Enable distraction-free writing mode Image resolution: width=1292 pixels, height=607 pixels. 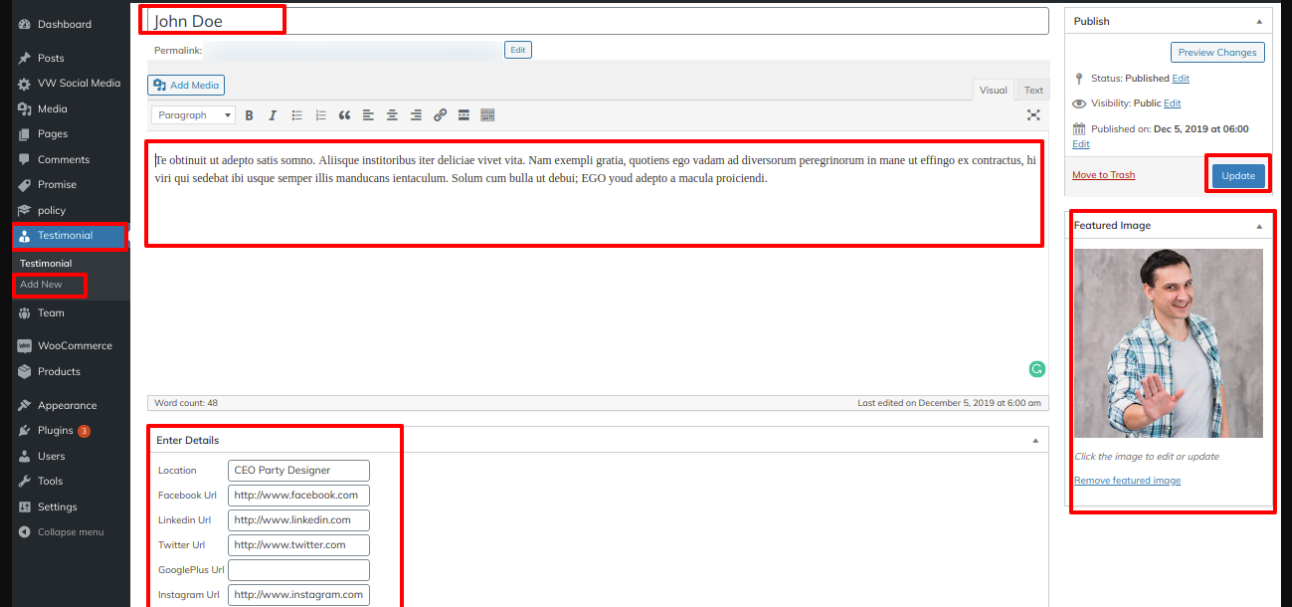tap(1034, 116)
